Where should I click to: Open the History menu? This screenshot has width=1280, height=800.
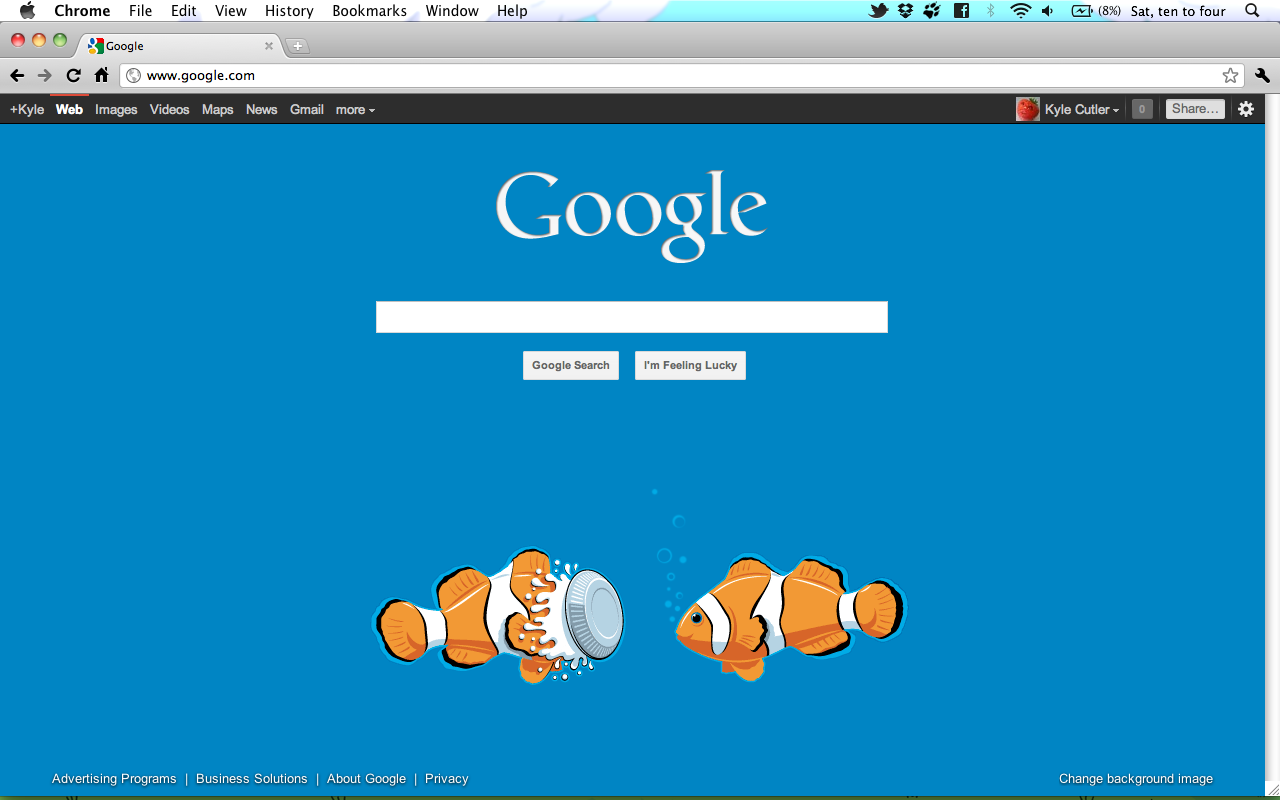[x=289, y=11]
